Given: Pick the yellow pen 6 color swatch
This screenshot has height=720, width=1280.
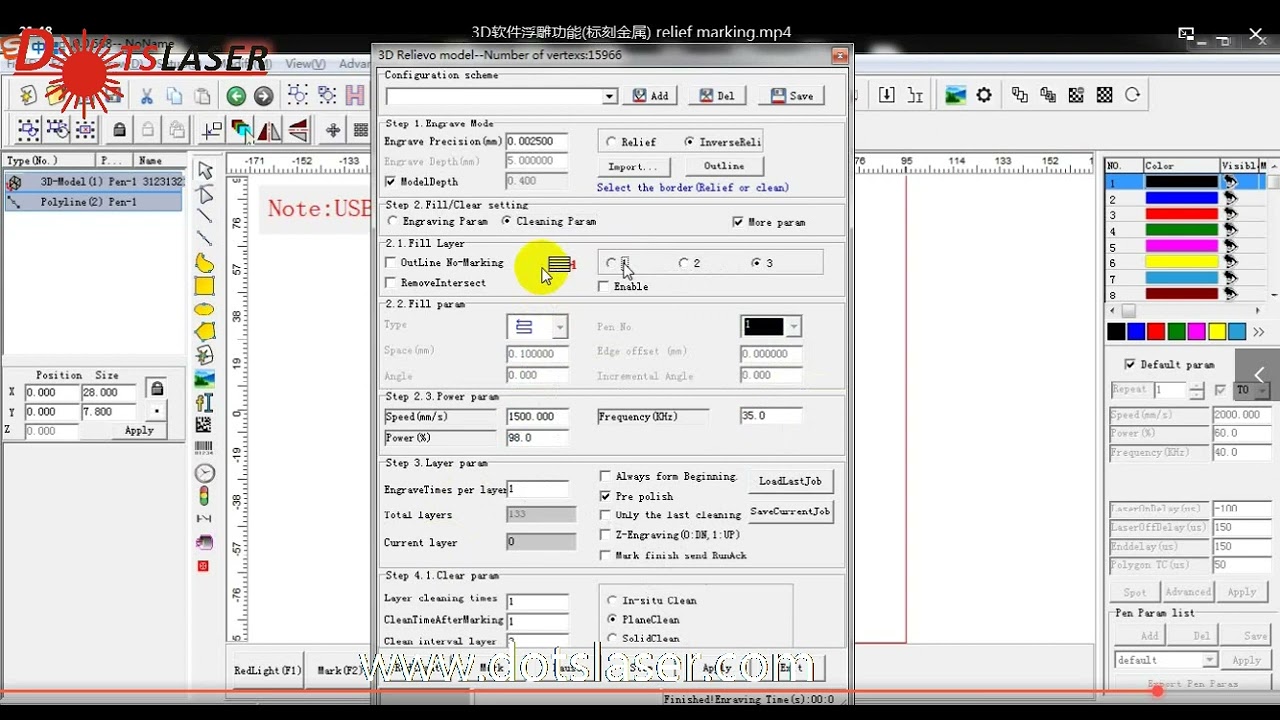Looking at the screenshot, I should [x=1181, y=262].
